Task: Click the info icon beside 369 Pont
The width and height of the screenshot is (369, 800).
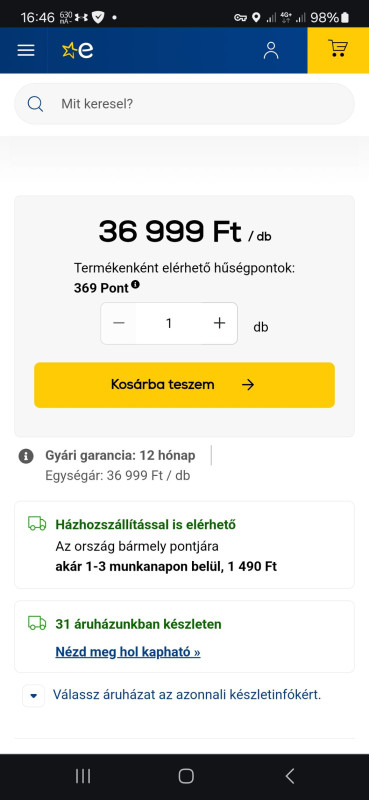Action: [135, 284]
